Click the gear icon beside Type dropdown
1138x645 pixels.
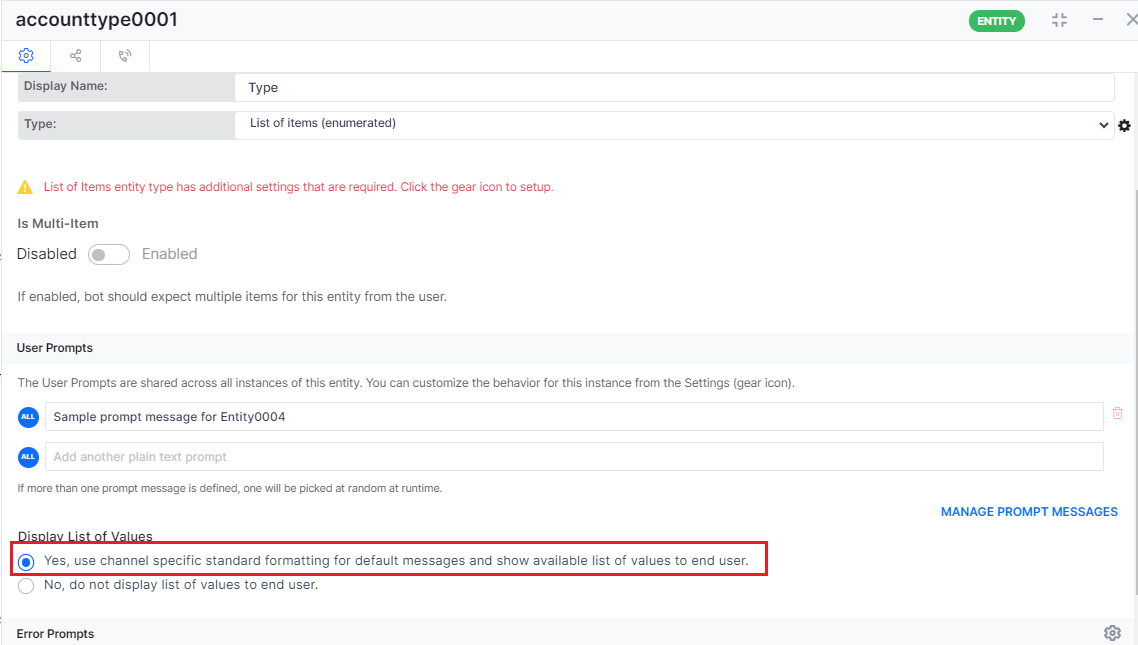pyautogui.click(x=1124, y=125)
